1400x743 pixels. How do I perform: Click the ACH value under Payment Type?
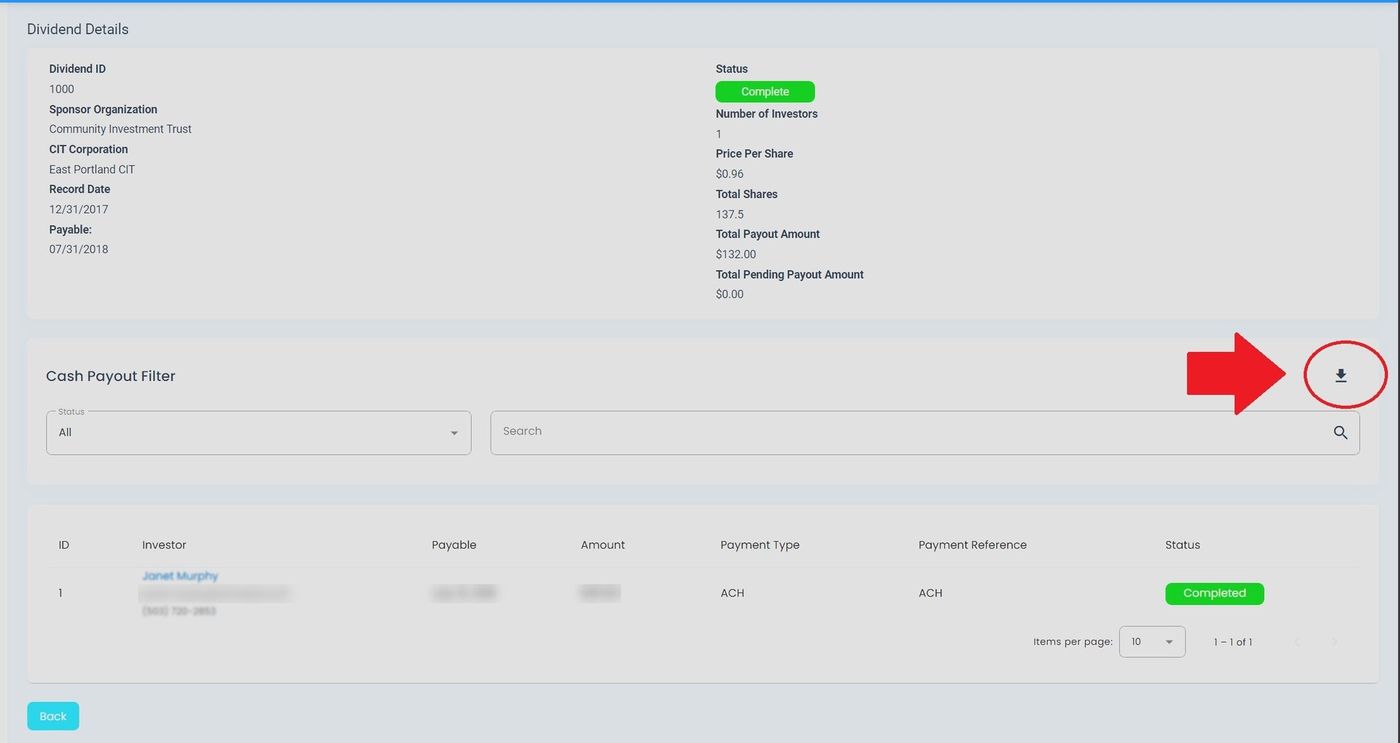point(732,593)
